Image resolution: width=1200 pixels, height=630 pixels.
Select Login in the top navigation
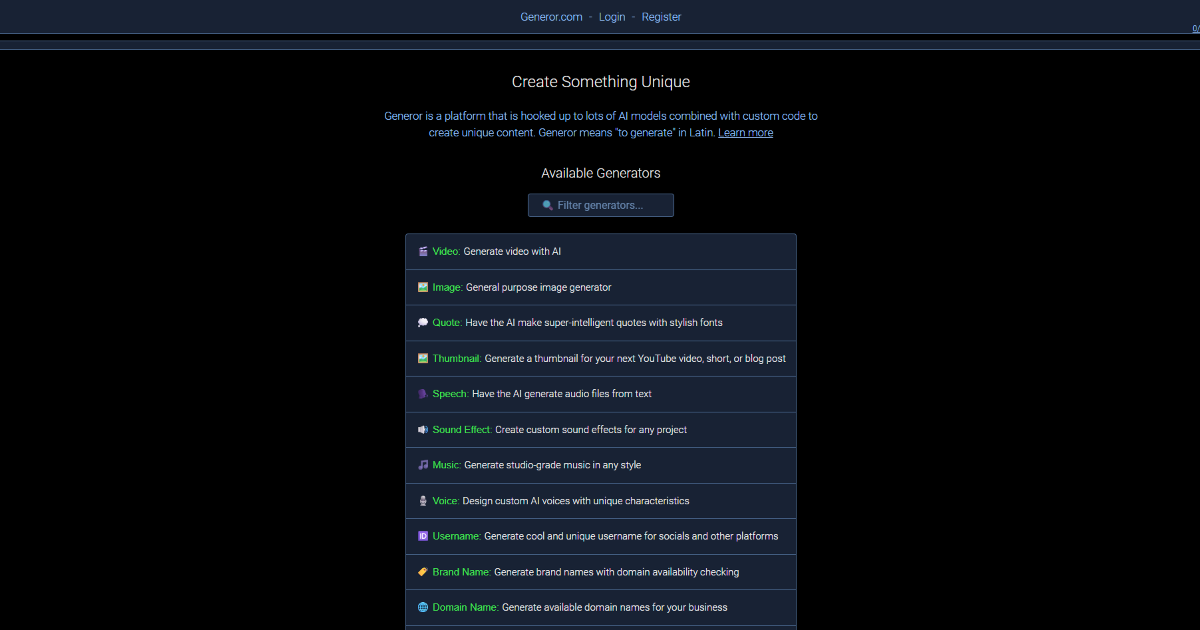pos(611,16)
